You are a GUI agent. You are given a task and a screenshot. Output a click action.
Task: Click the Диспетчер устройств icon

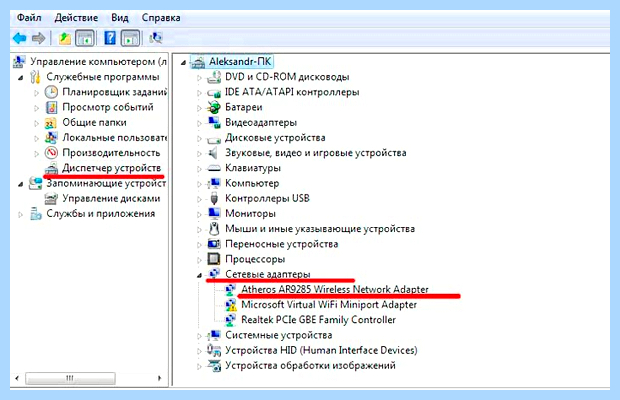point(51,168)
